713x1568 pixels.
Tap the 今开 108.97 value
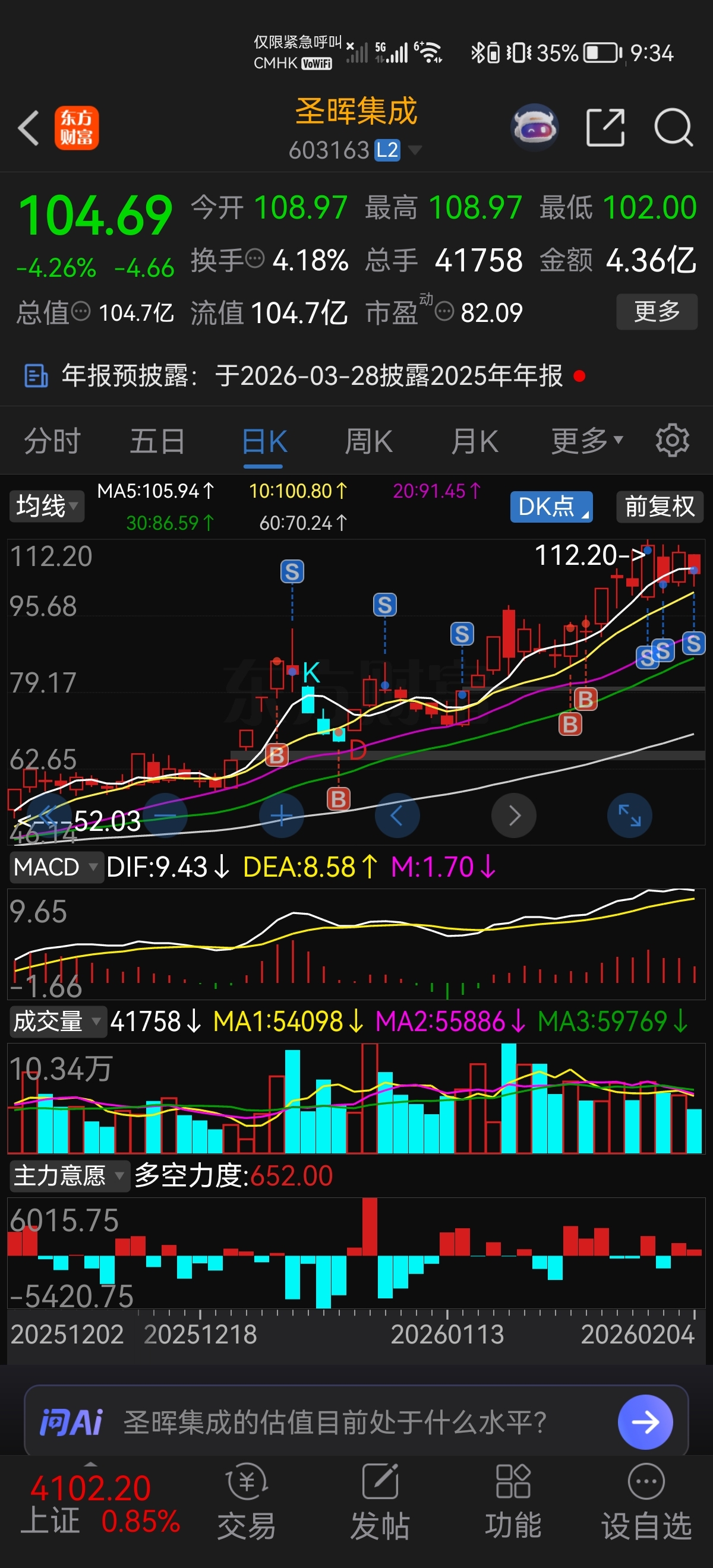(x=269, y=207)
